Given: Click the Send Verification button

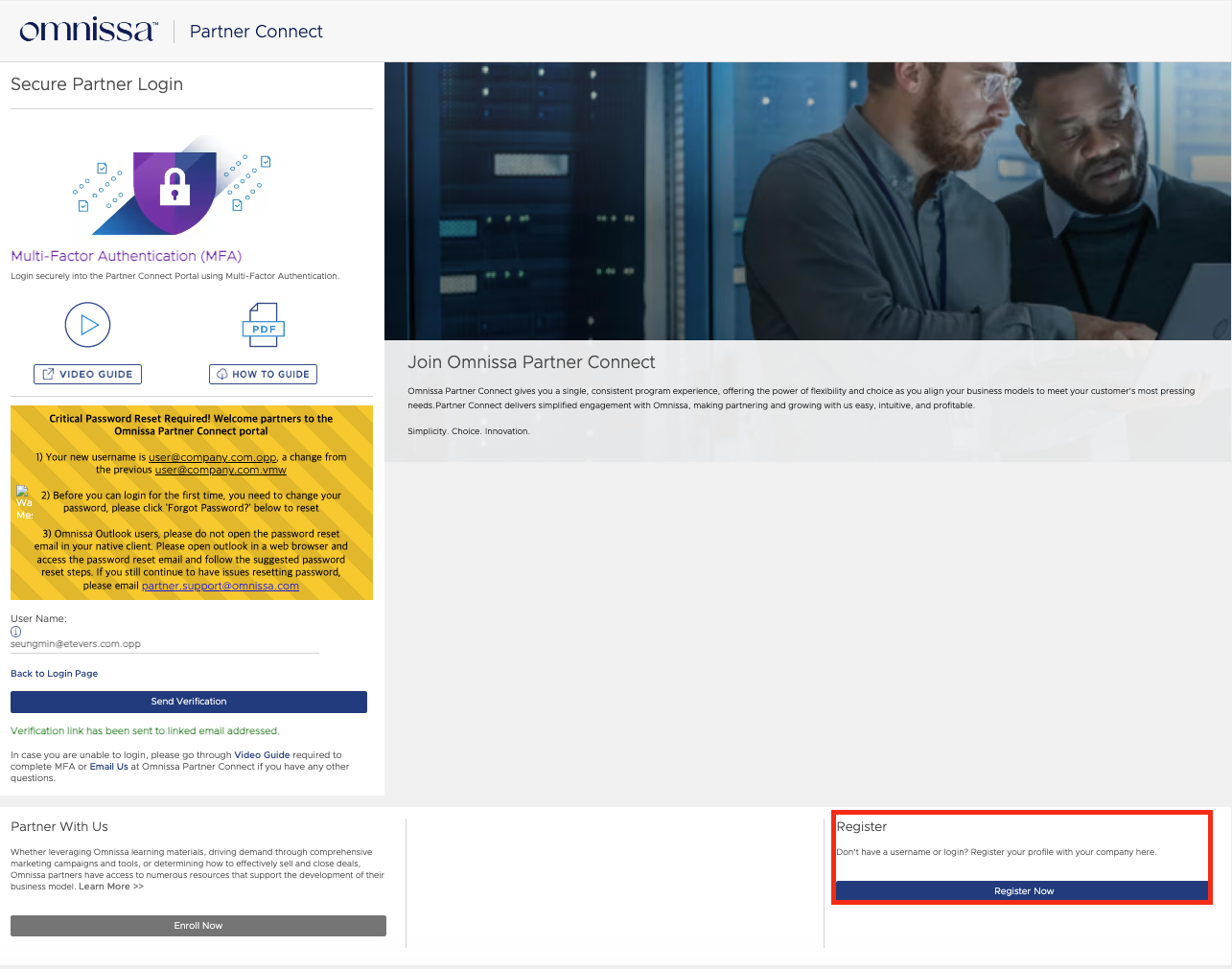Looking at the screenshot, I should 189,702.
